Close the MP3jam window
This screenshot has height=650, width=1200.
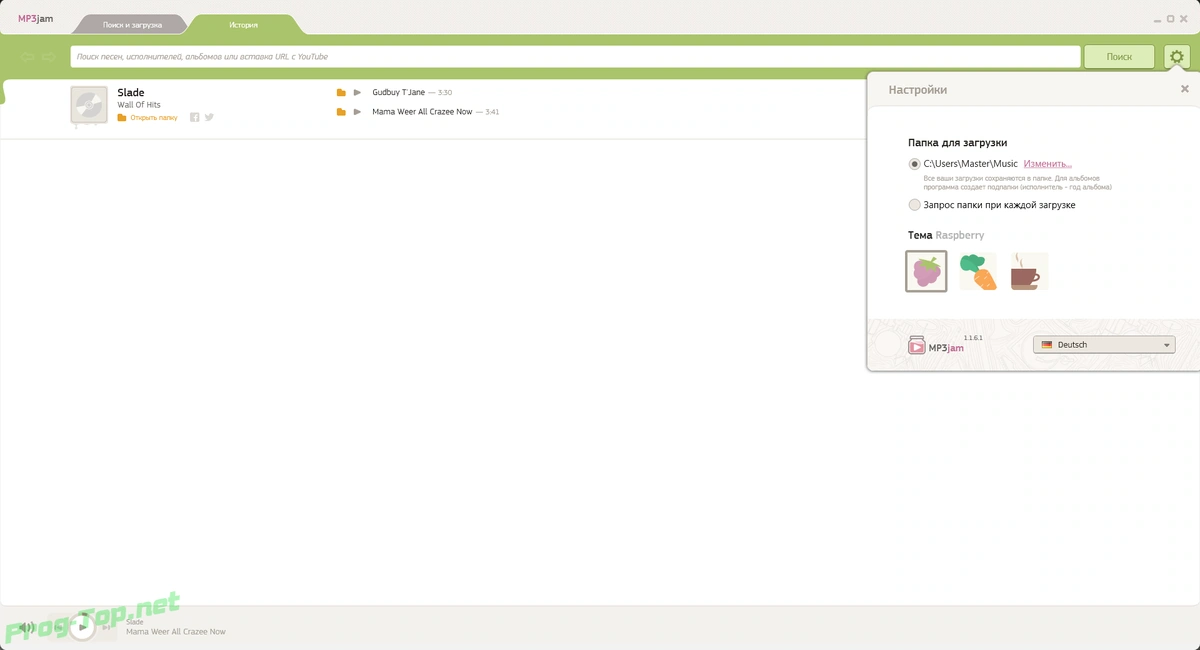coord(1185,18)
